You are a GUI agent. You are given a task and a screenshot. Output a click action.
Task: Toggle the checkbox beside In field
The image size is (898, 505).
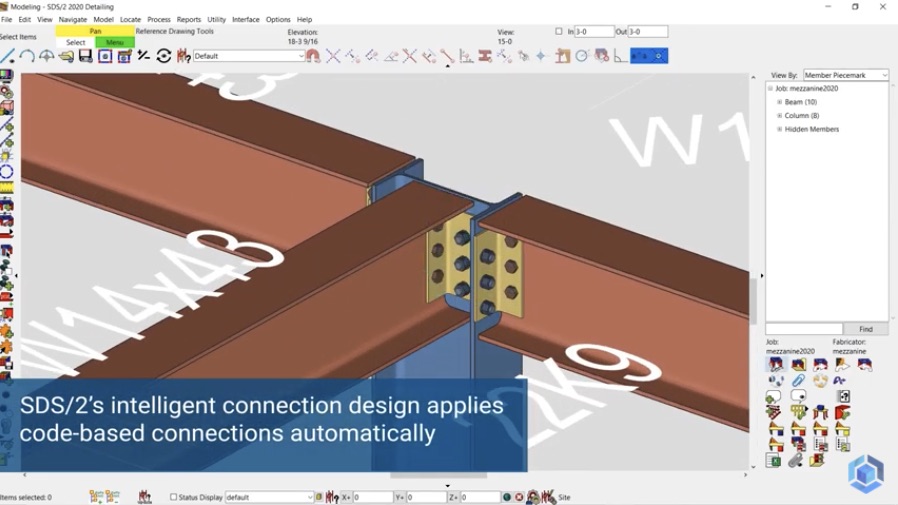[x=559, y=31]
